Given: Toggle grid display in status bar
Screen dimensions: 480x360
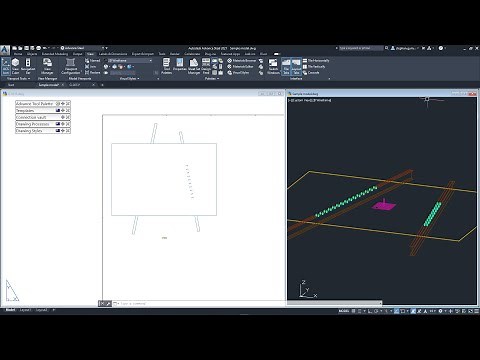Looking at the screenshot, I should click(354, 311).
